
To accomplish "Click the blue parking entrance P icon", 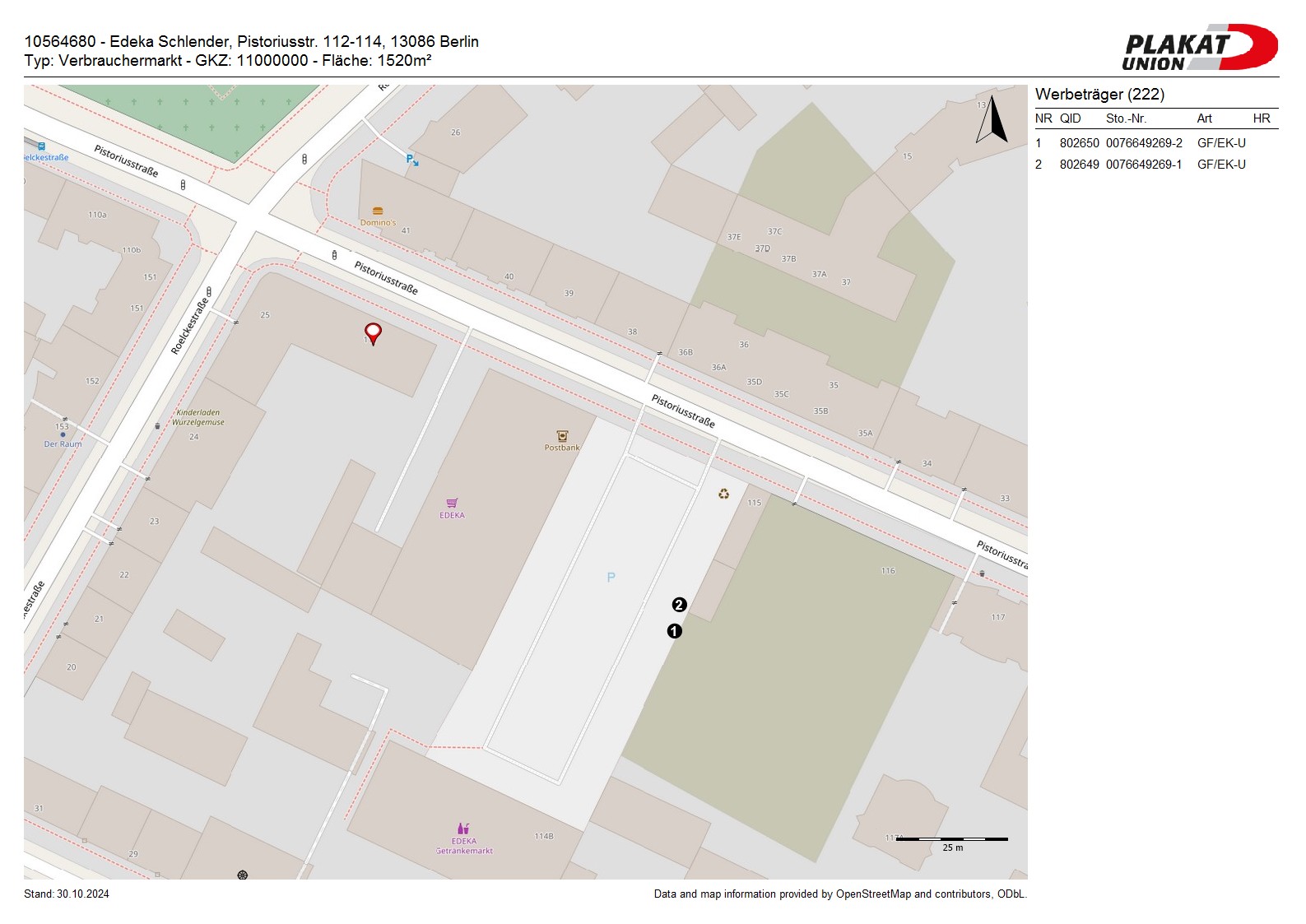I will (411, 160).
